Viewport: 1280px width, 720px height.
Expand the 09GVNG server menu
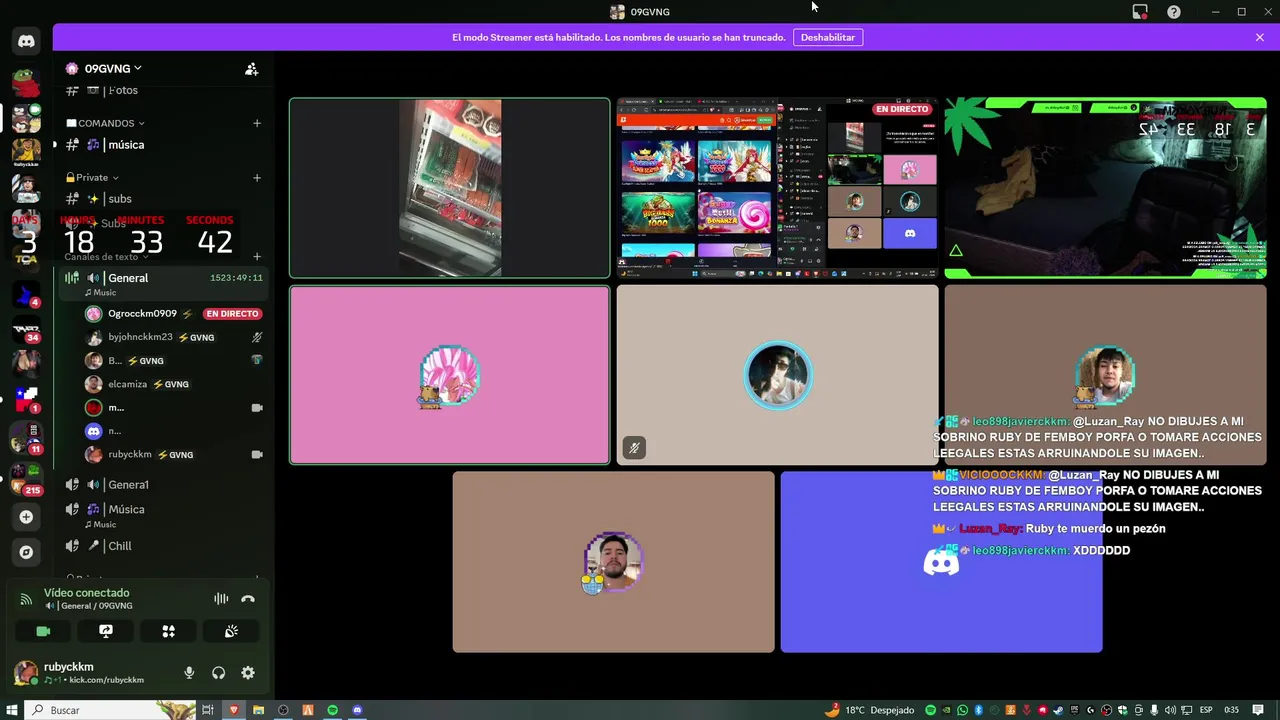[112, 69]
